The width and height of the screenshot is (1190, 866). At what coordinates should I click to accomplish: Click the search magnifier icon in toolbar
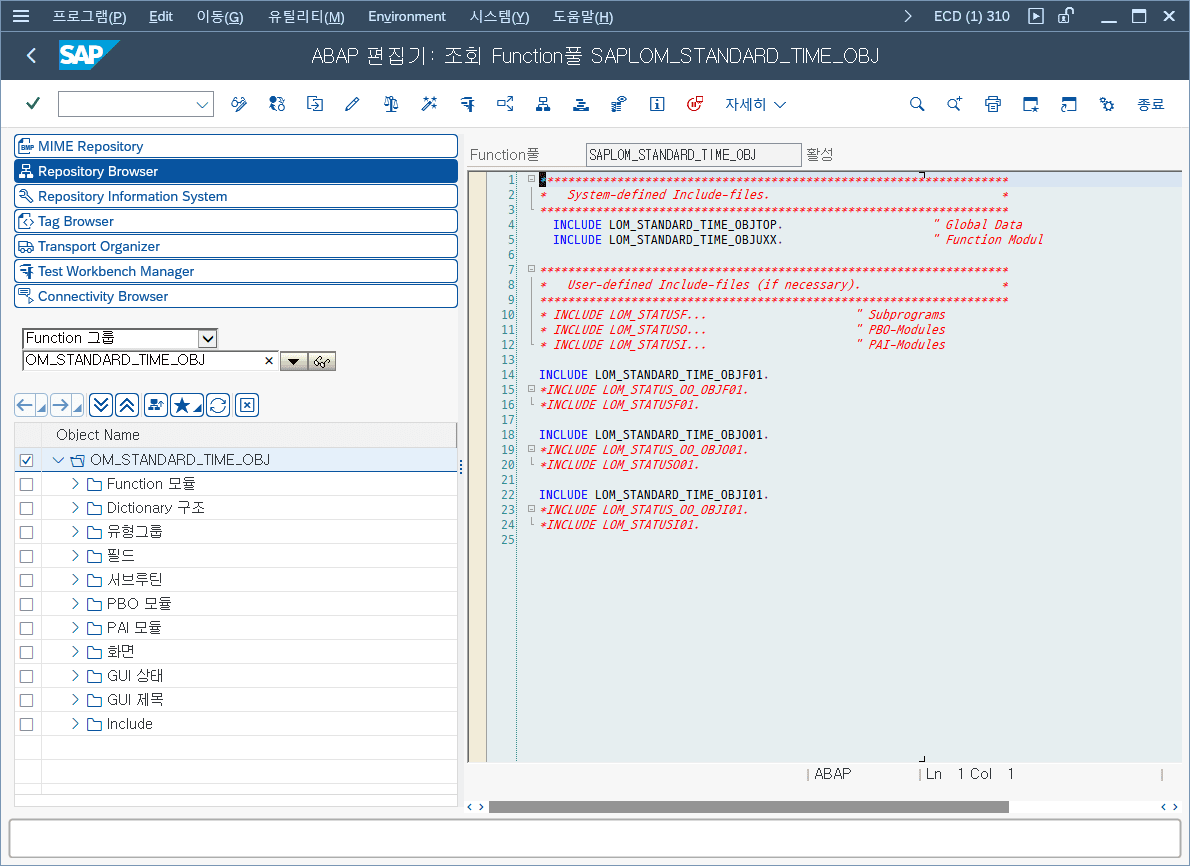pyautogui.click(x=916, y=104)
